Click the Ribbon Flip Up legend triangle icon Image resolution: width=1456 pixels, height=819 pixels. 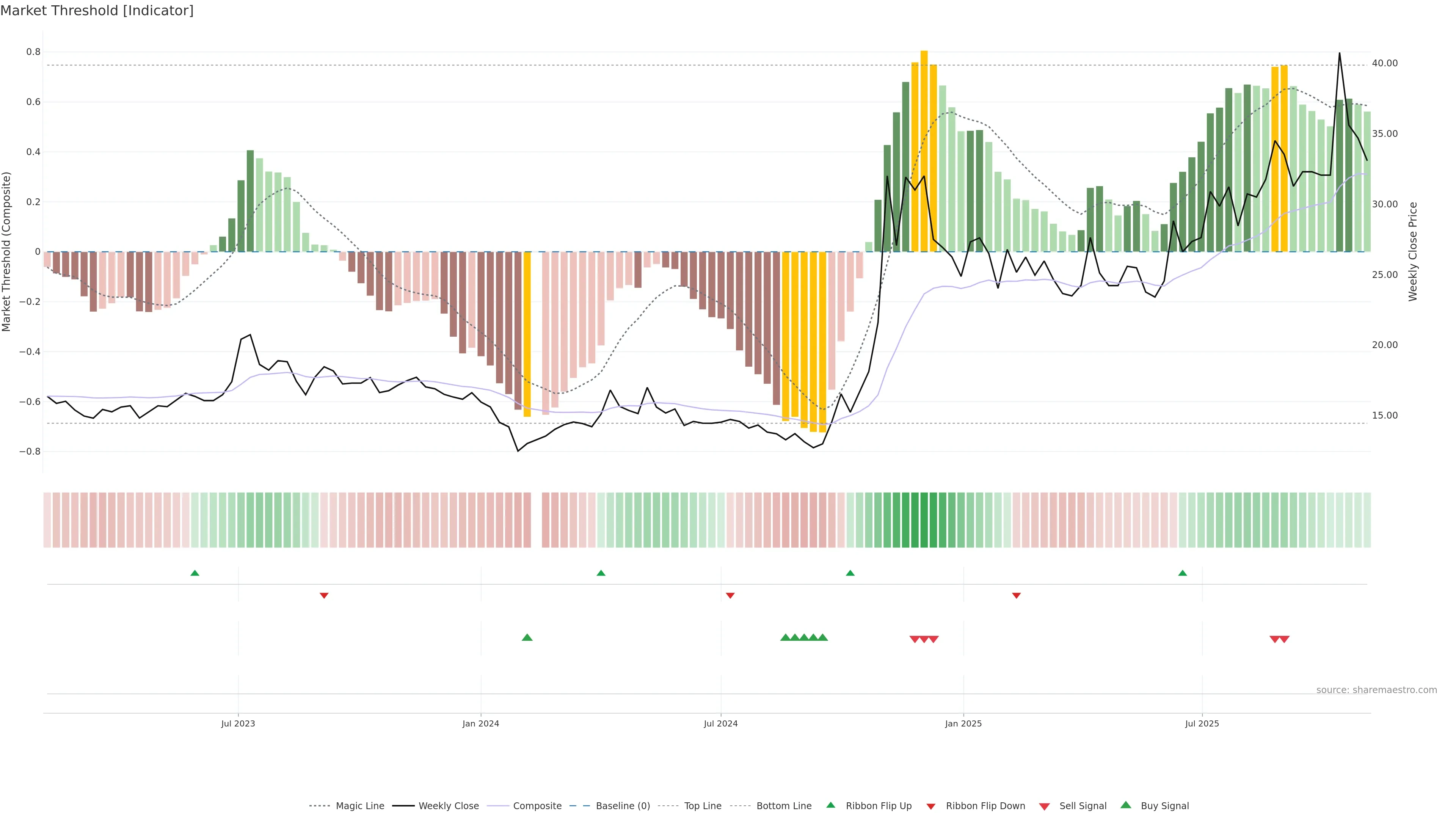coord(830,805)
